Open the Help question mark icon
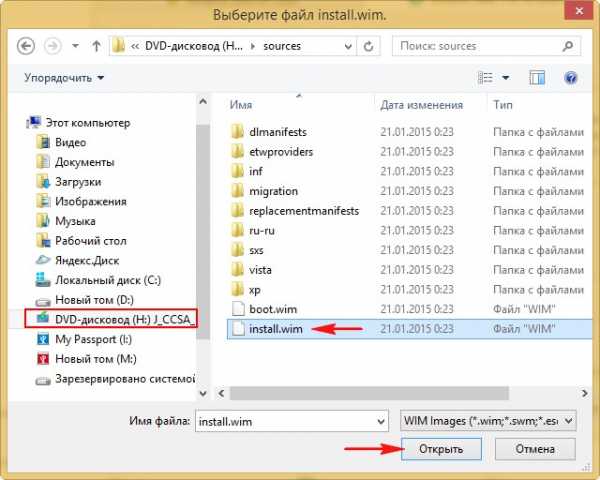This screenshot has width=600, height=480. (571, 78)
